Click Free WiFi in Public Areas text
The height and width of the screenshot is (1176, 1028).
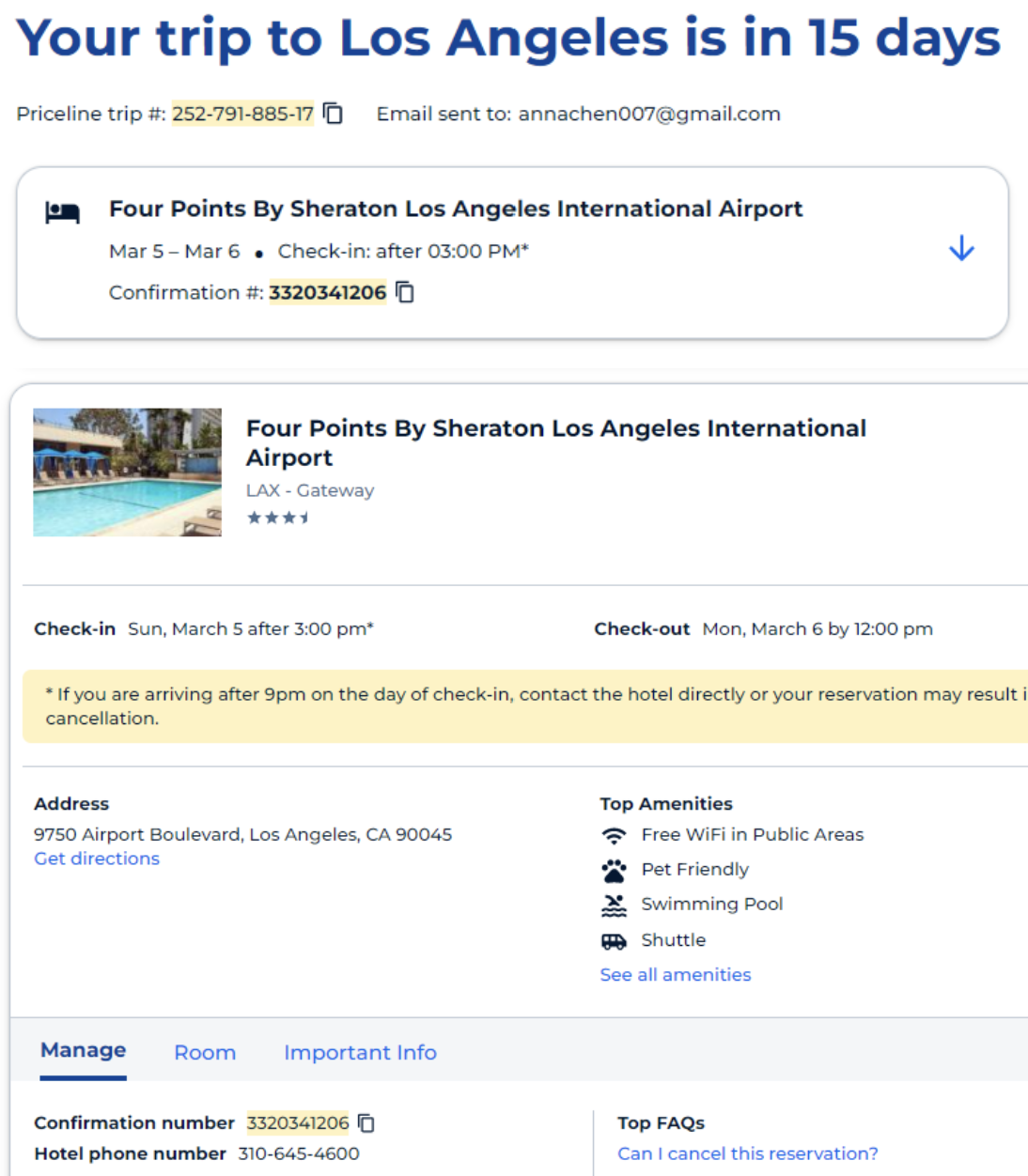(x=753, y=834)
